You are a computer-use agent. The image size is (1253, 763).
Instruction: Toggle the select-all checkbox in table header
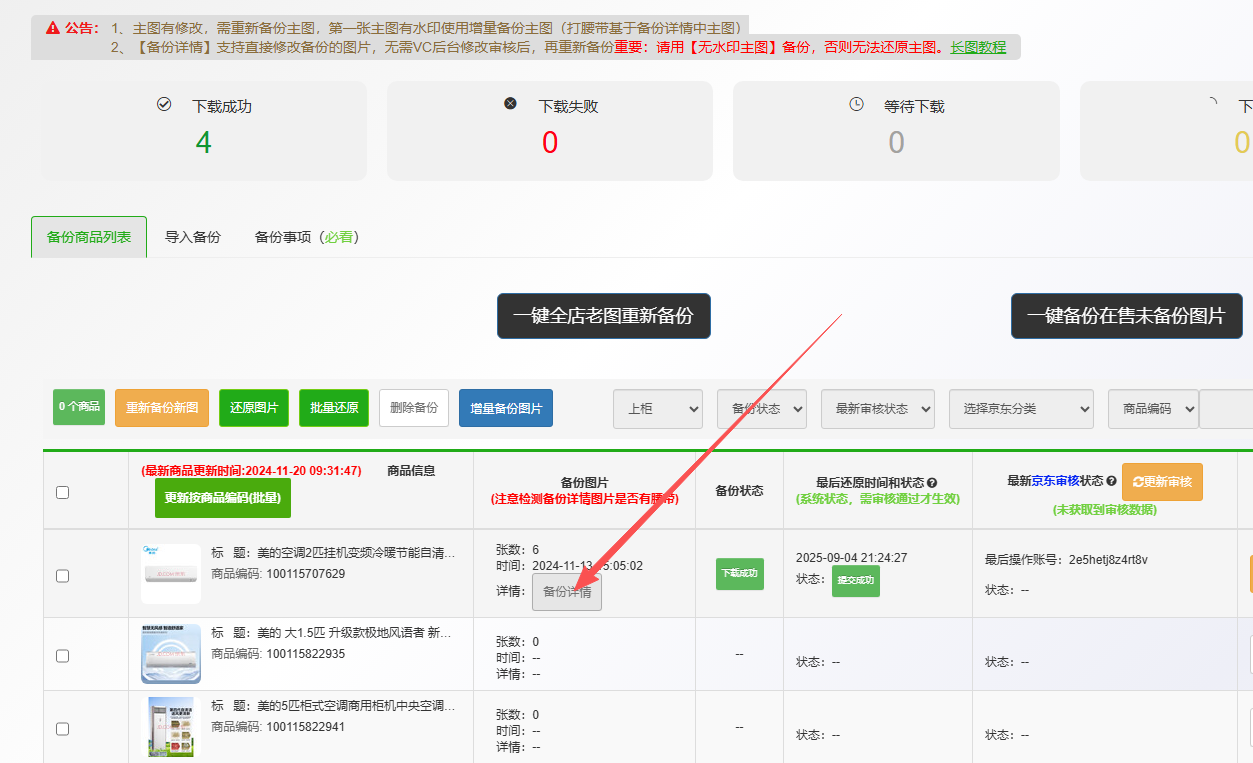[63, 492]
